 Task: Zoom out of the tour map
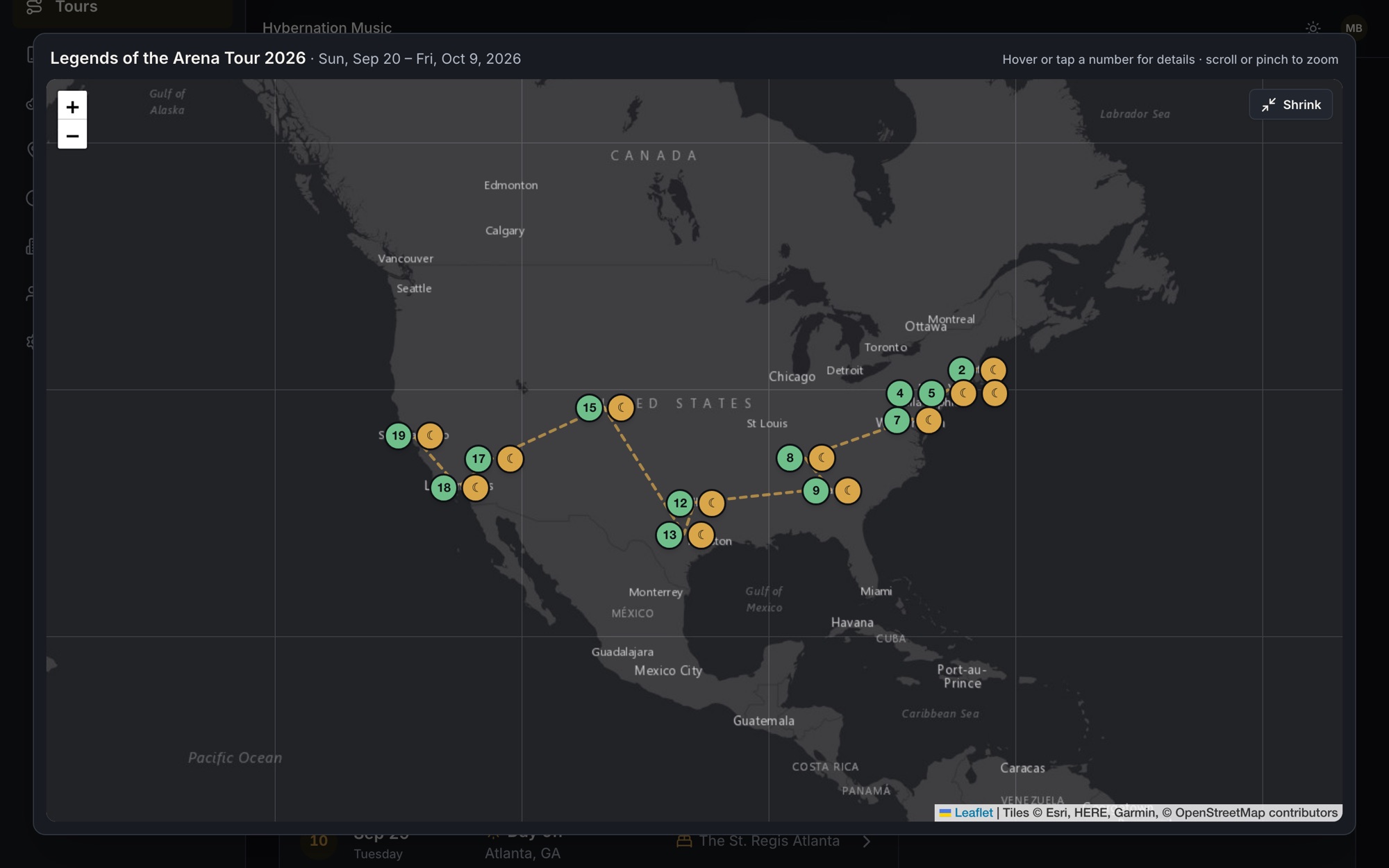coord(72,135)
